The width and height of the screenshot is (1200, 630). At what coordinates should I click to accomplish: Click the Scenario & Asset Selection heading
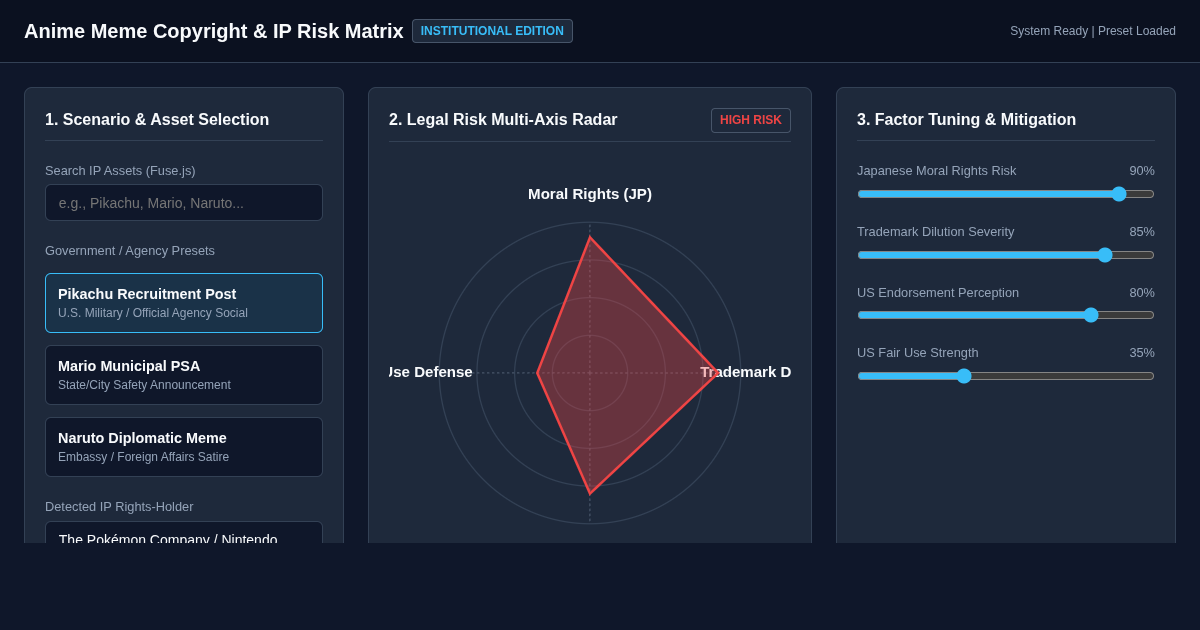pos(157,120)
